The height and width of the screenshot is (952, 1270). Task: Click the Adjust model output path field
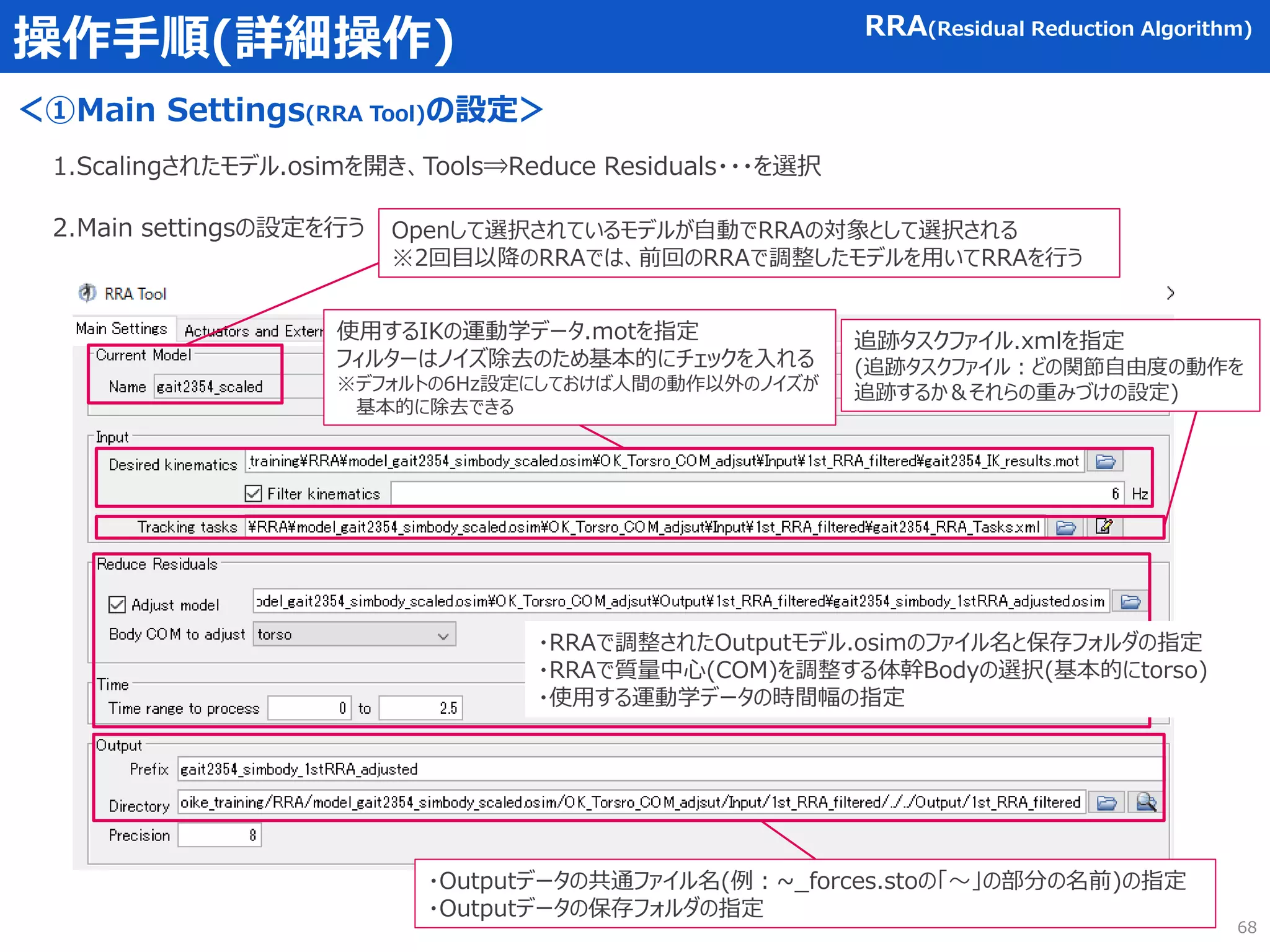pyautogui.click(x=681, y=601)
